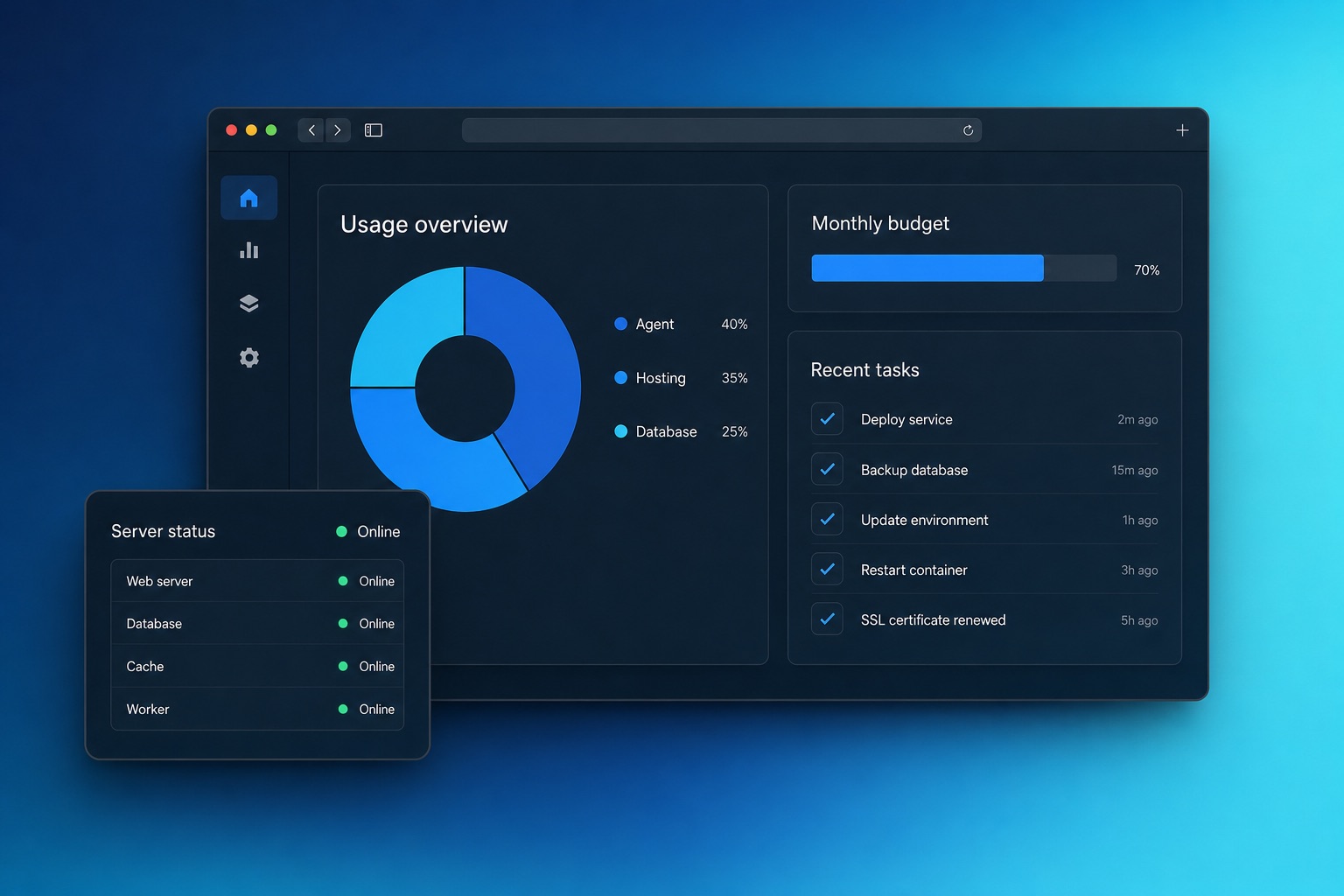Click the Recent tasks heading
The height and width of the screenshot is (896, 1344).
(x=865, y=370)
